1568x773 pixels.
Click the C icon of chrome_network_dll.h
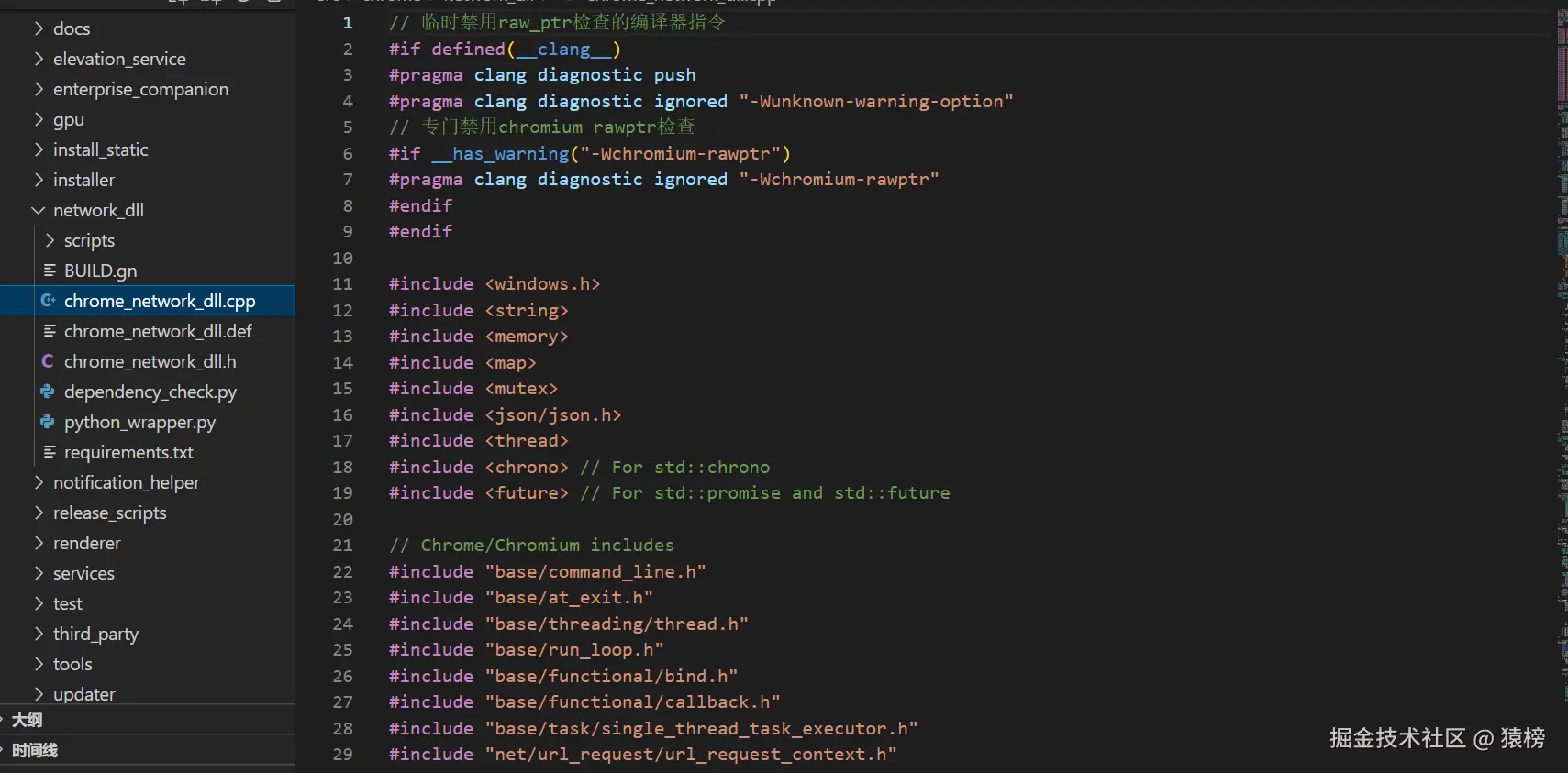point(48,361)
